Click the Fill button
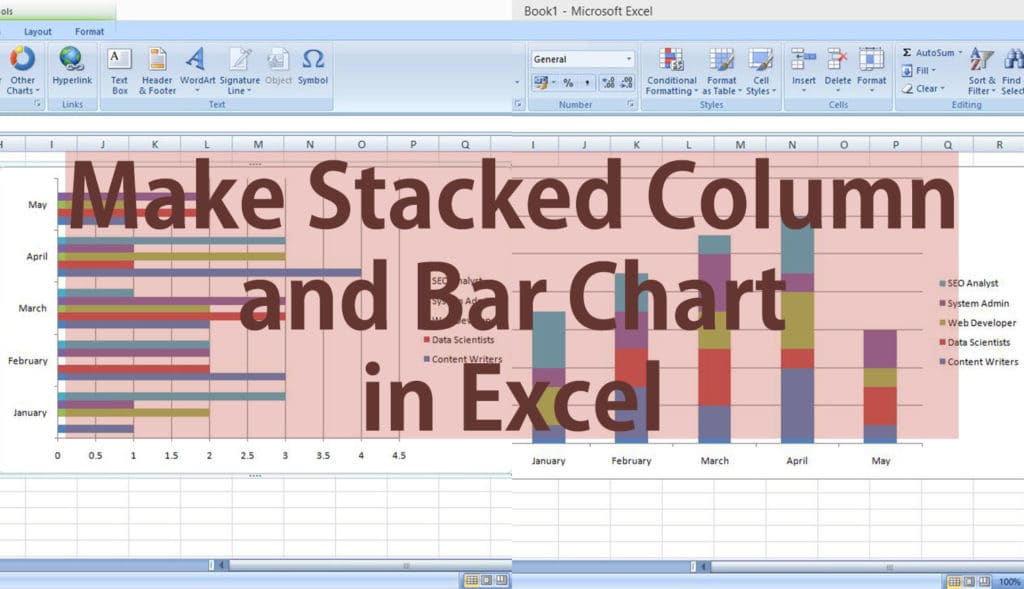The image size is (1024, 589). [x=921, y=71]
